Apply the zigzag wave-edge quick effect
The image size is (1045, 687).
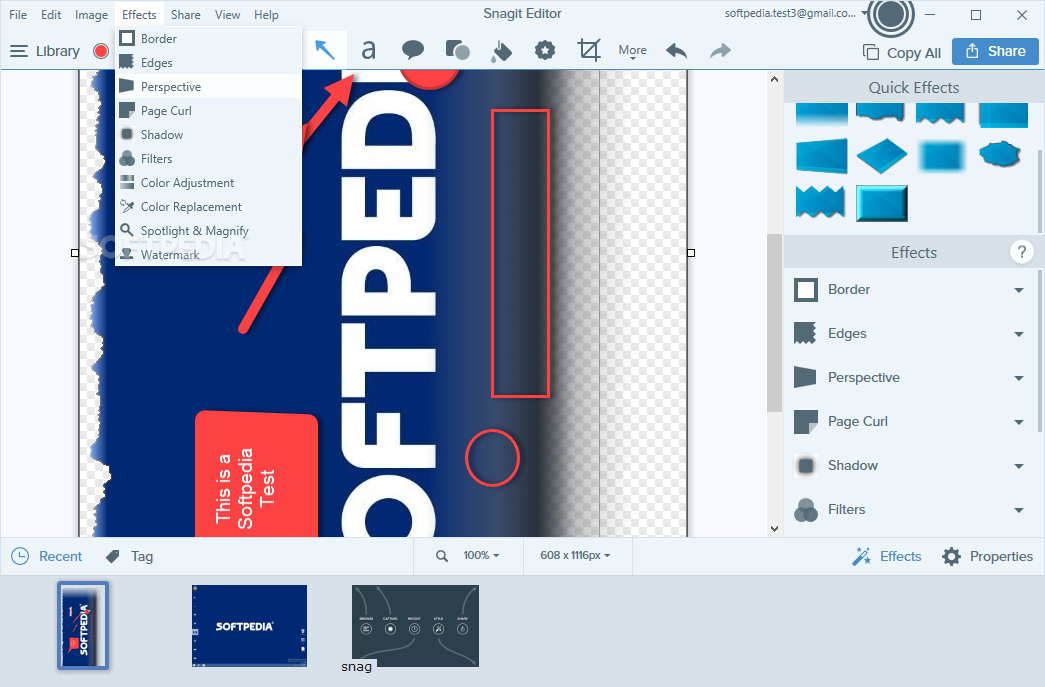(x=820, y=202)
